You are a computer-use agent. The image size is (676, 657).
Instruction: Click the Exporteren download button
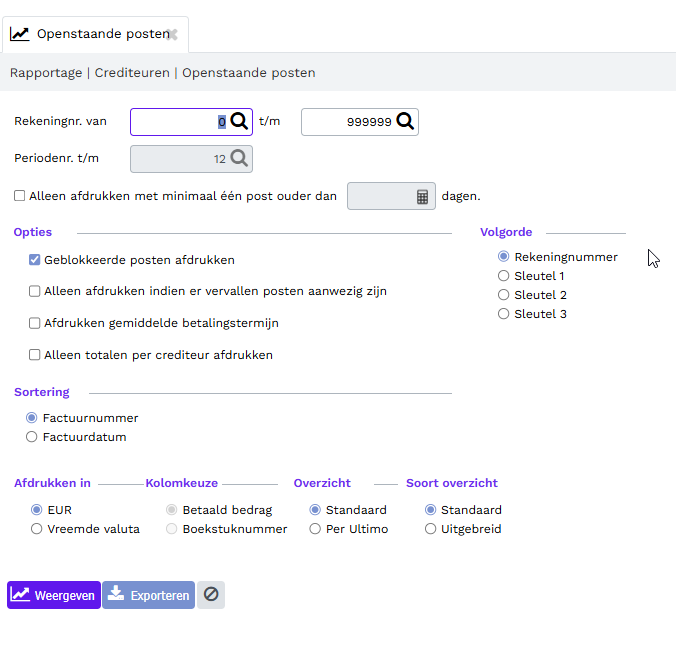(x=148, y=595)
